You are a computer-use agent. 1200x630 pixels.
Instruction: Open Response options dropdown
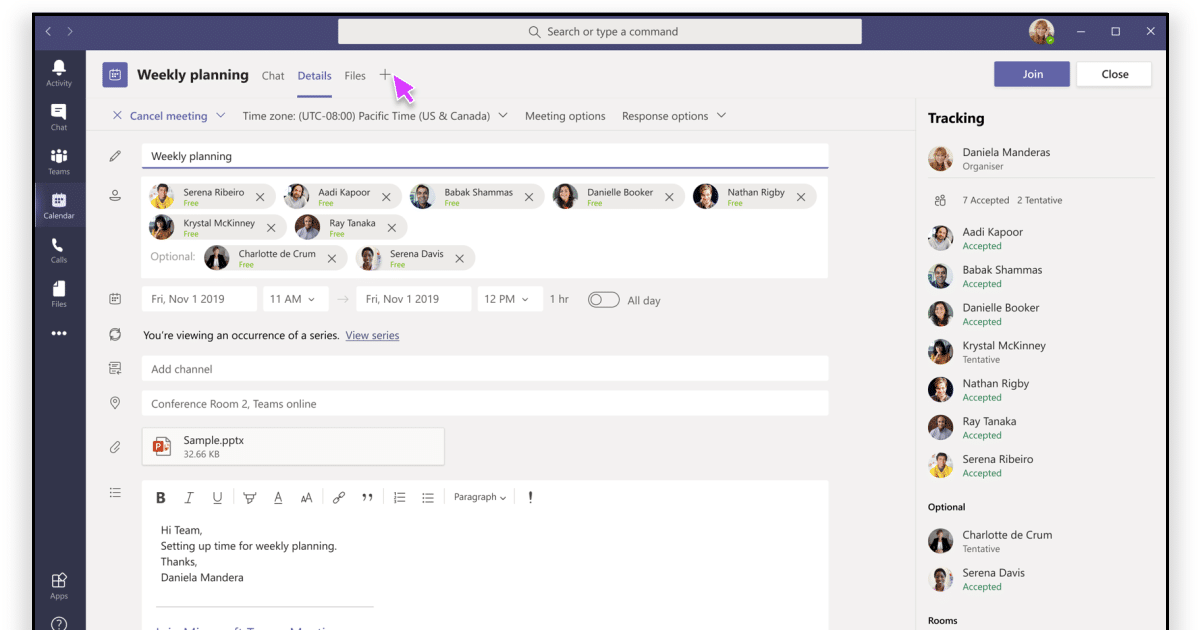(x=674, y=116)
